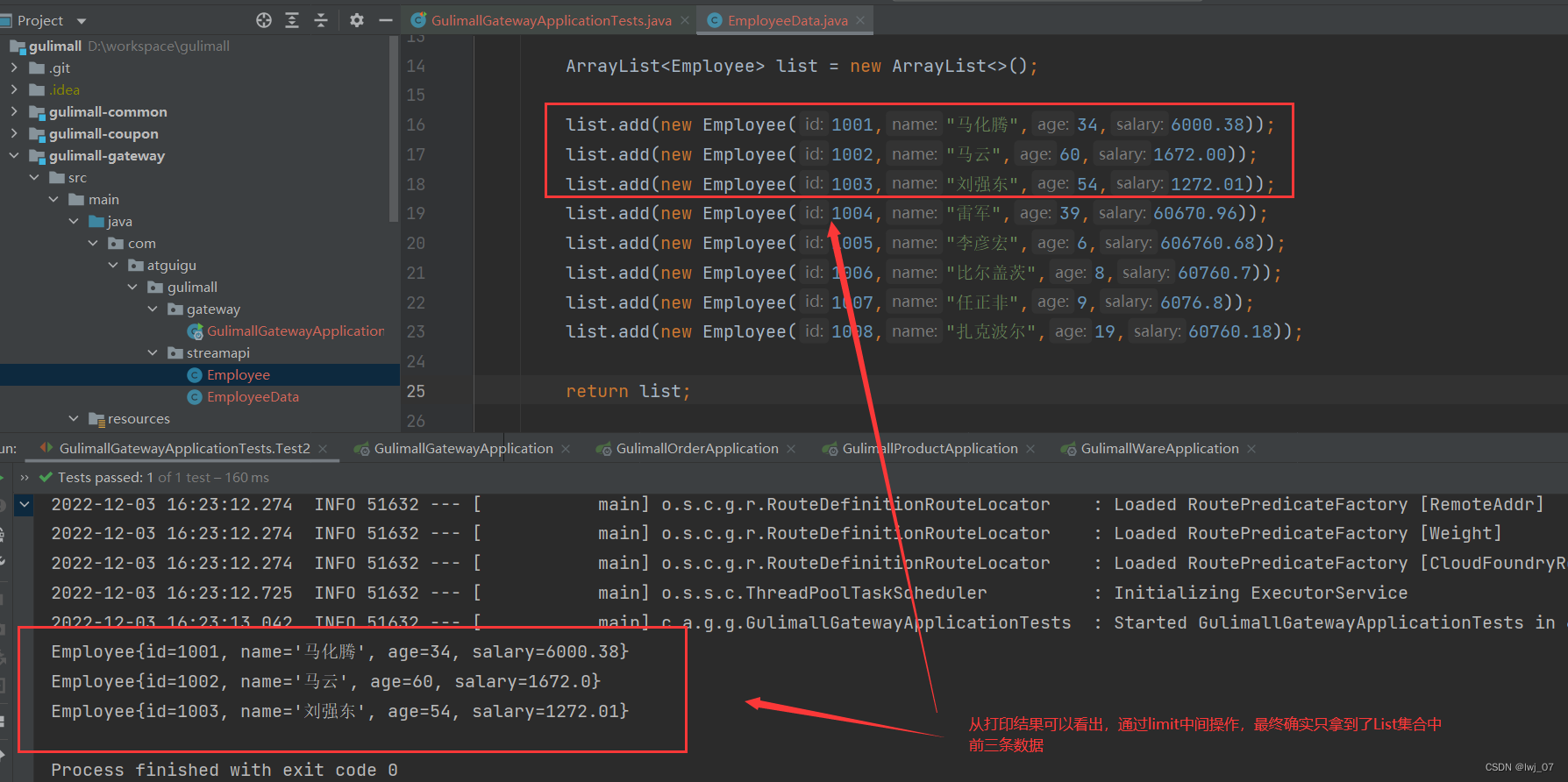Collapse the main folder
This screenshot has width=1568, height=782.
pyautogui.click(x=53, y=199)
